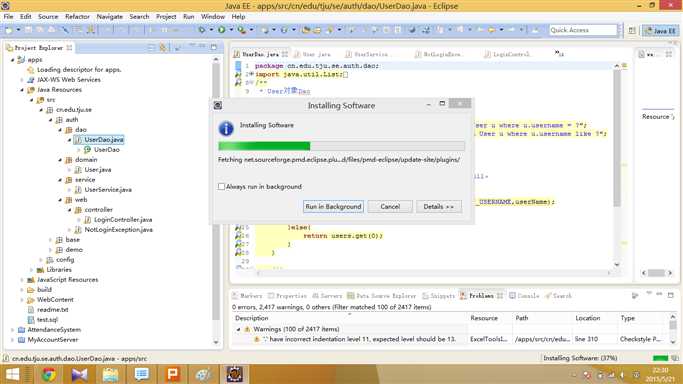This screenshot has height=384, width=683.
Task: Click the Installing Software progress bar
Action: point(341,146)
